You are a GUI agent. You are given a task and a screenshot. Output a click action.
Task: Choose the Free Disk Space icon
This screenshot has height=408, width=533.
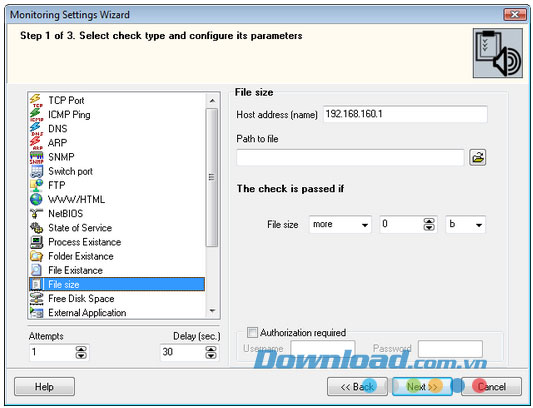coord(36,299)
